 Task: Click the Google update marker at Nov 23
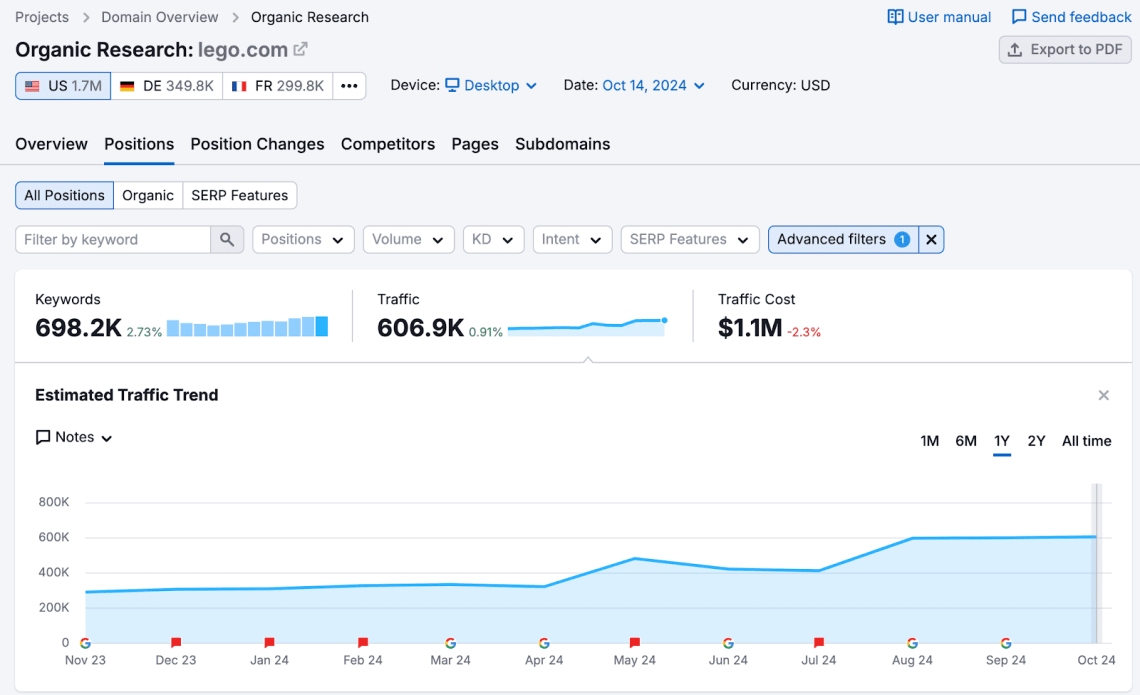point(85,643)
